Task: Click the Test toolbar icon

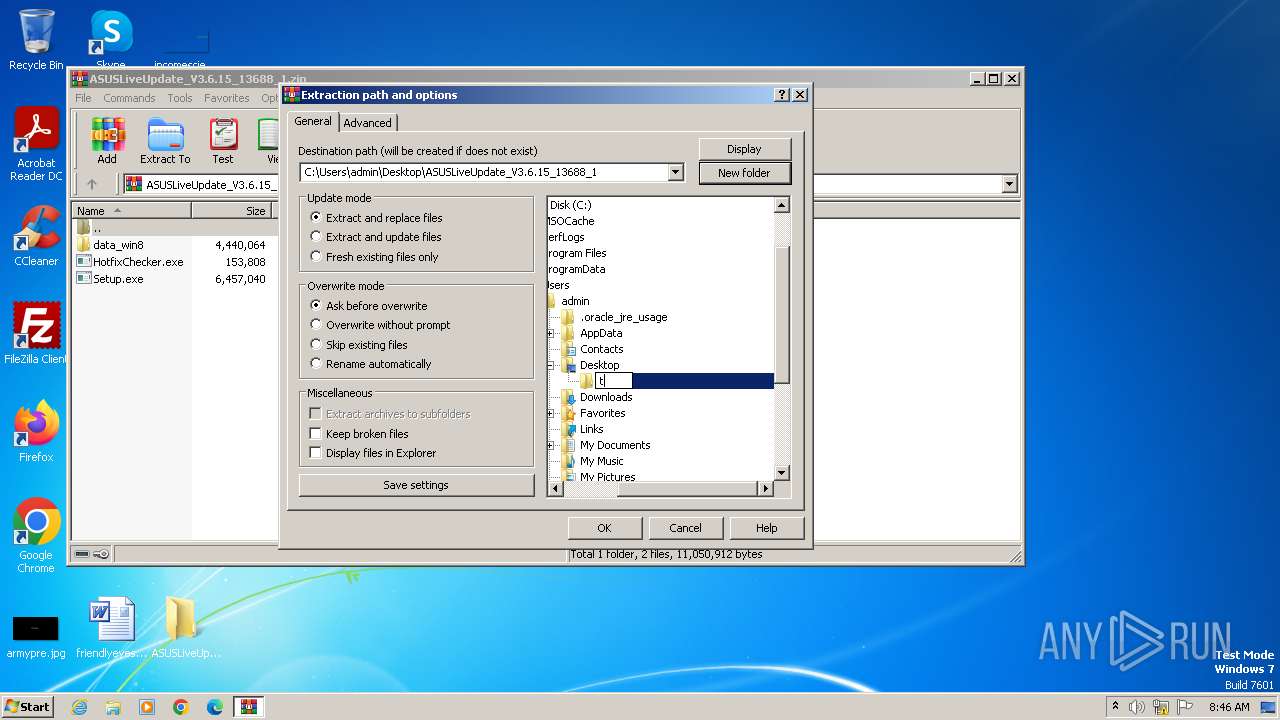Action: pos(223,141)
